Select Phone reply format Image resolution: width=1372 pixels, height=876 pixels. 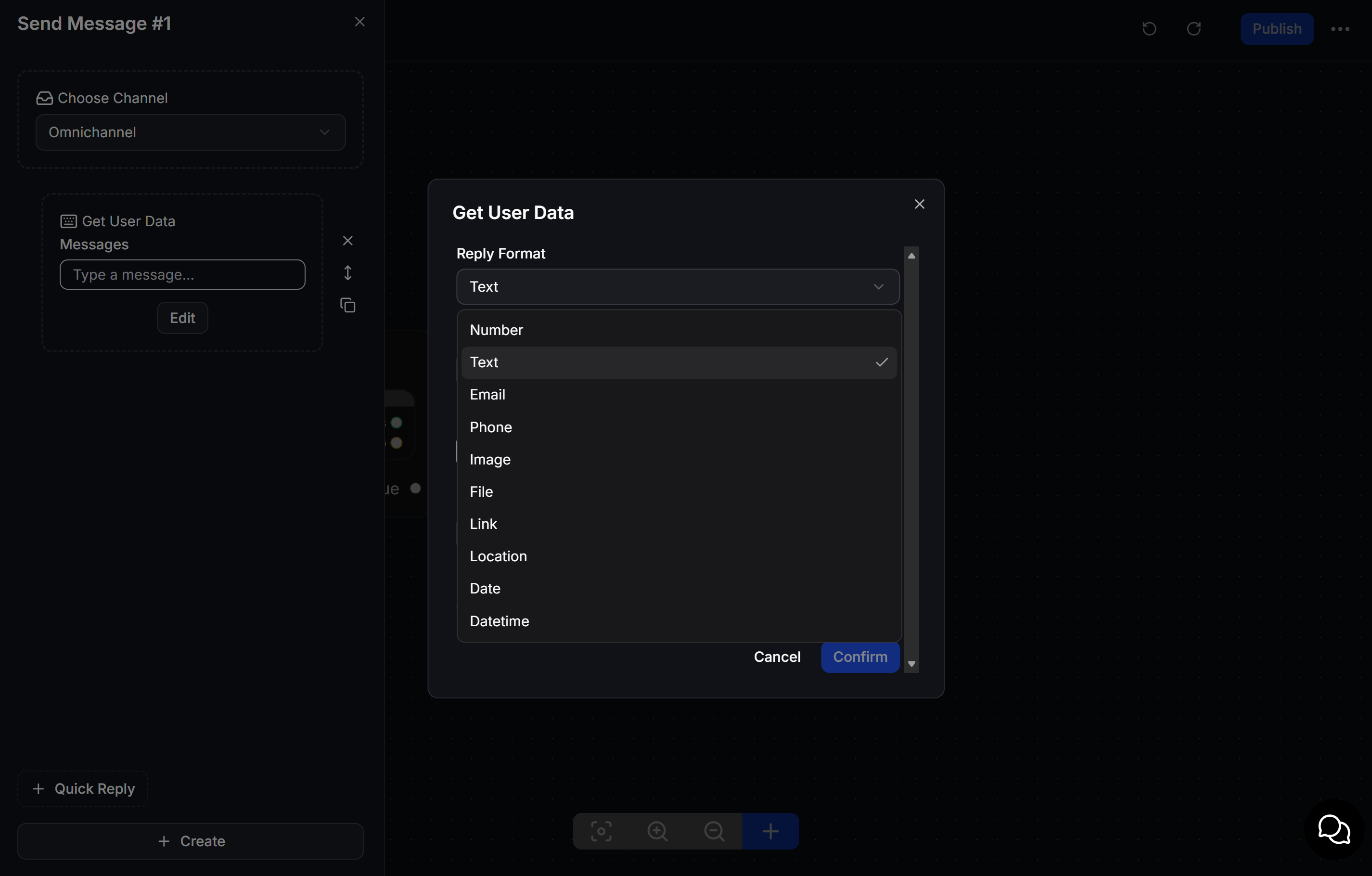[x=679, y=427]
